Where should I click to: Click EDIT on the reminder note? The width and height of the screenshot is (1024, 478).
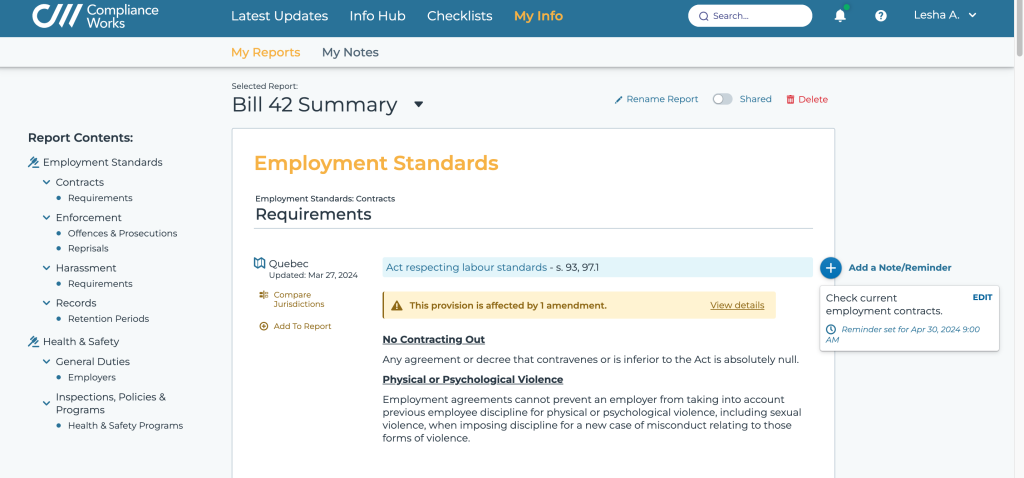pos(982,297)
